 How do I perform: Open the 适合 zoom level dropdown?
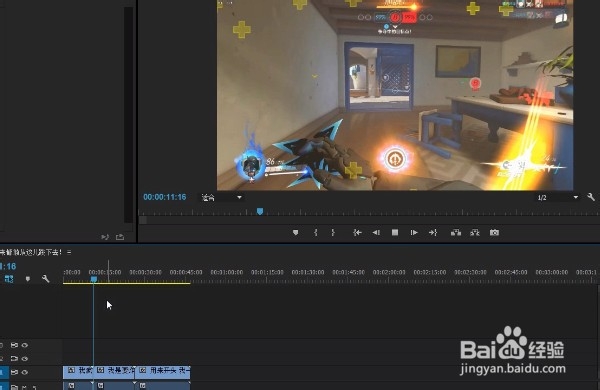coord(222,197)
